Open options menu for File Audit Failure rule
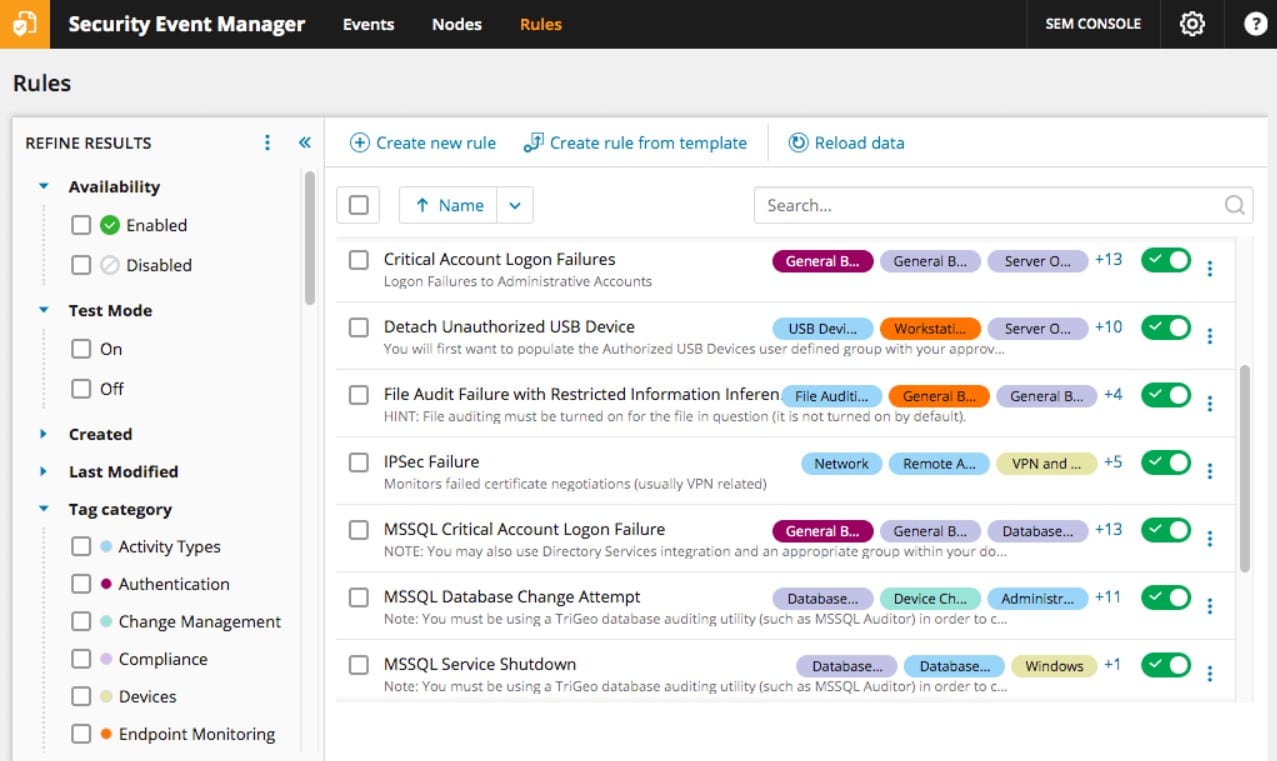1277x761 pixels. coord(1210,403)
